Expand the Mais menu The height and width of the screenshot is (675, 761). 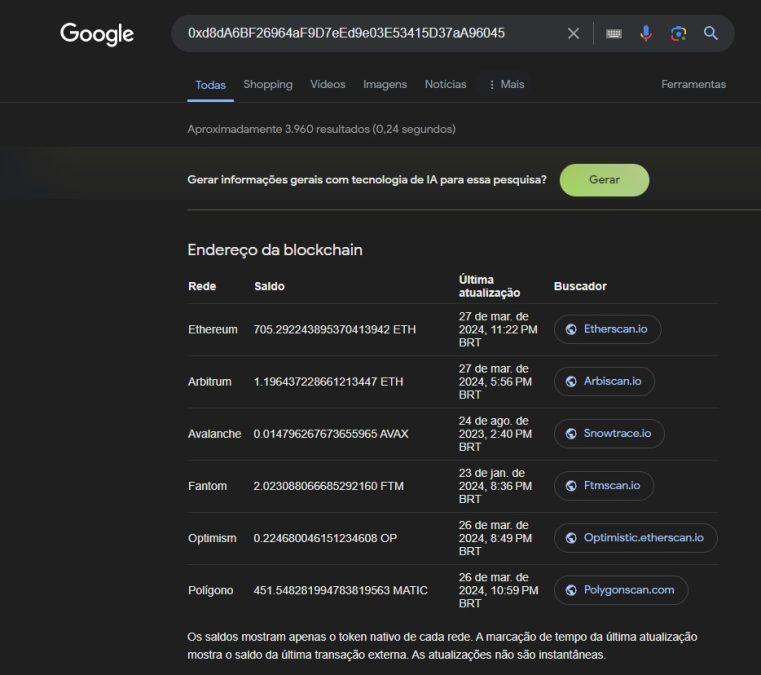[x=507, y=84]
